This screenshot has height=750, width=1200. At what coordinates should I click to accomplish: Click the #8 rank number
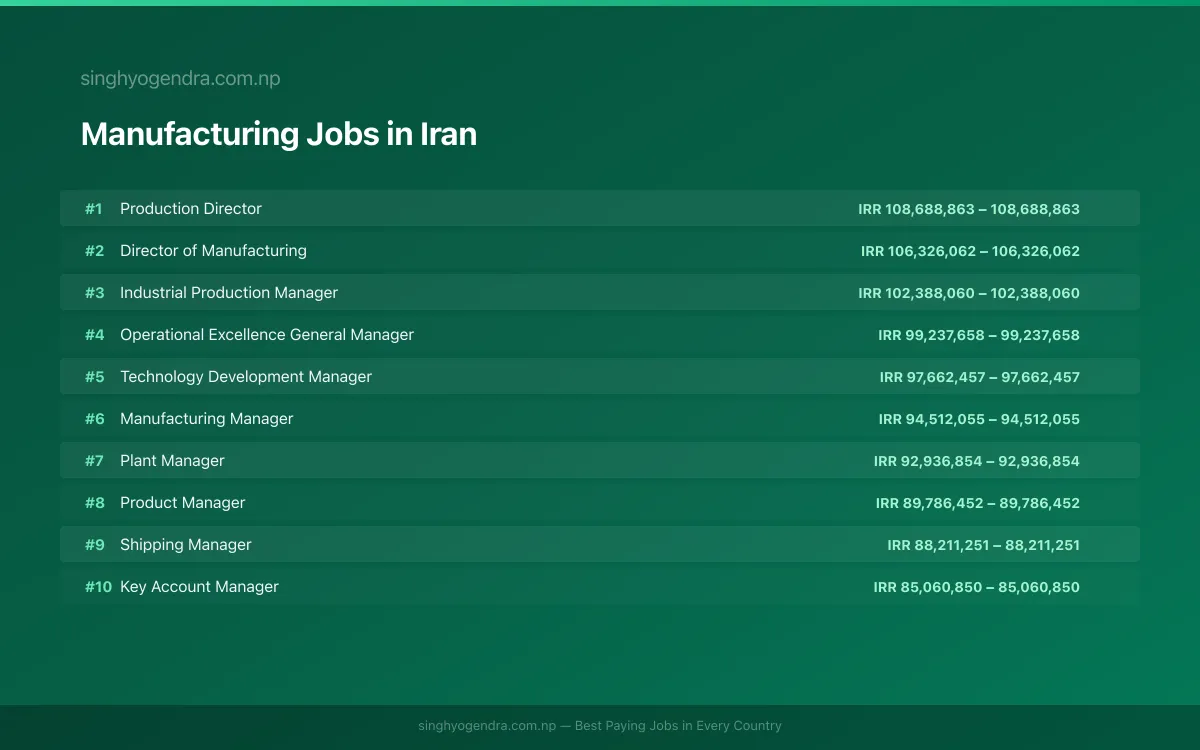coord(94,503)
